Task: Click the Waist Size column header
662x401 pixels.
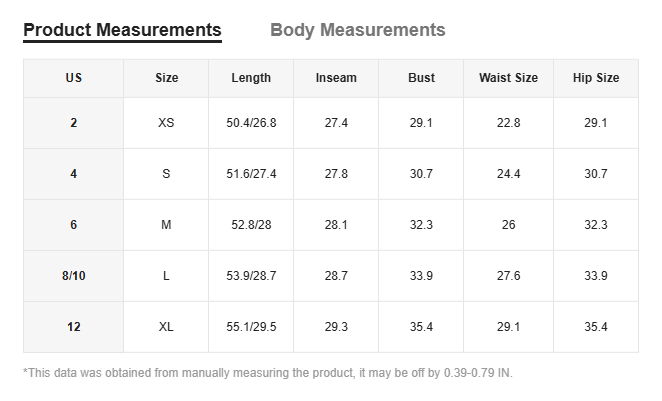Action: coord(508,78)
